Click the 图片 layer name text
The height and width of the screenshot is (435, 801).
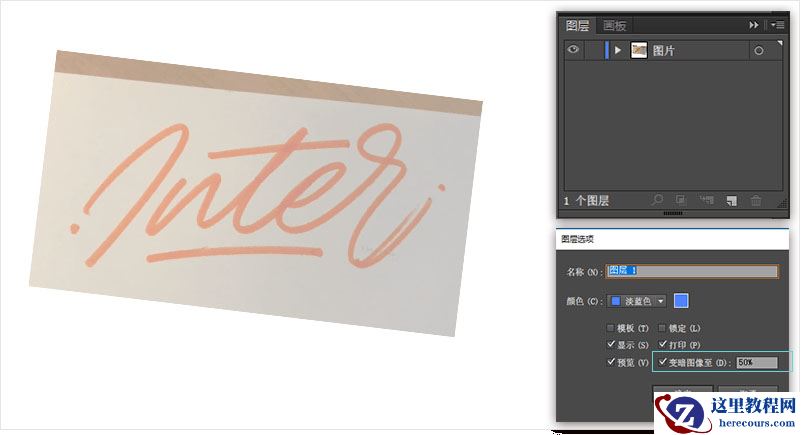tap(664, 51)
